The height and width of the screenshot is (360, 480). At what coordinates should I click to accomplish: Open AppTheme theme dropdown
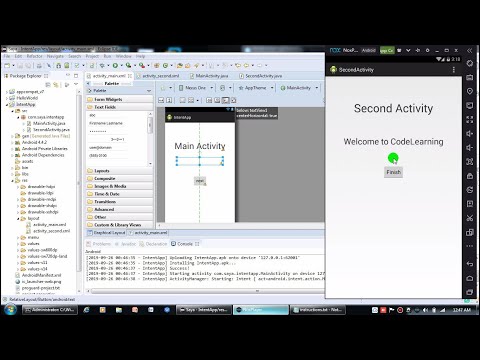[x=256, y=88]
